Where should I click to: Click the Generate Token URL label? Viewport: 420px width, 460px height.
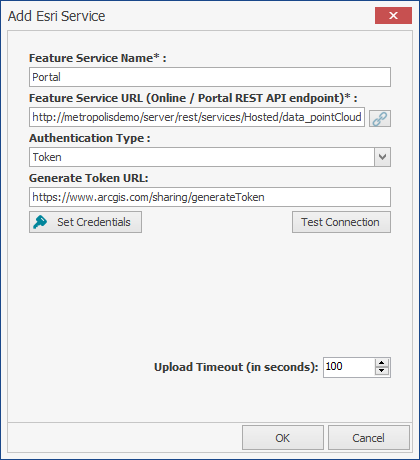(88, 178)
